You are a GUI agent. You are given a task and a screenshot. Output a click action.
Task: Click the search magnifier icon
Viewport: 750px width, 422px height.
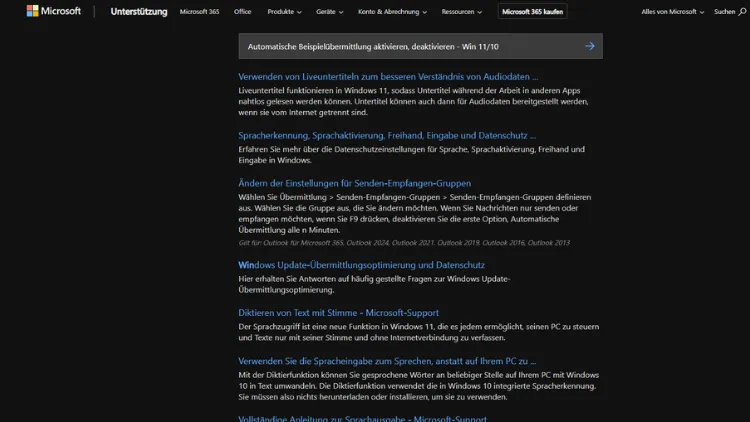[742, 11]
